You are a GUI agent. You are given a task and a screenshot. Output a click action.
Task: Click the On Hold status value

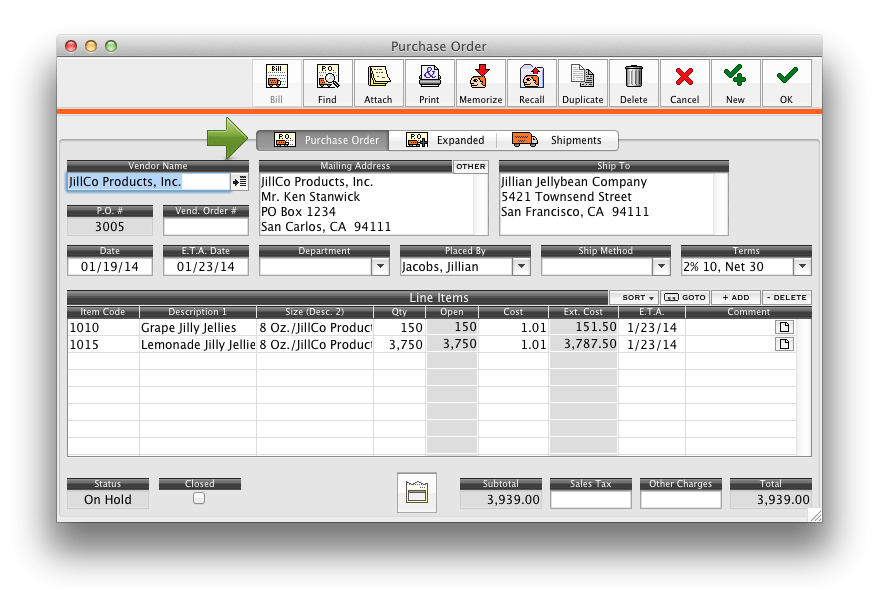[x=108, y=500]
